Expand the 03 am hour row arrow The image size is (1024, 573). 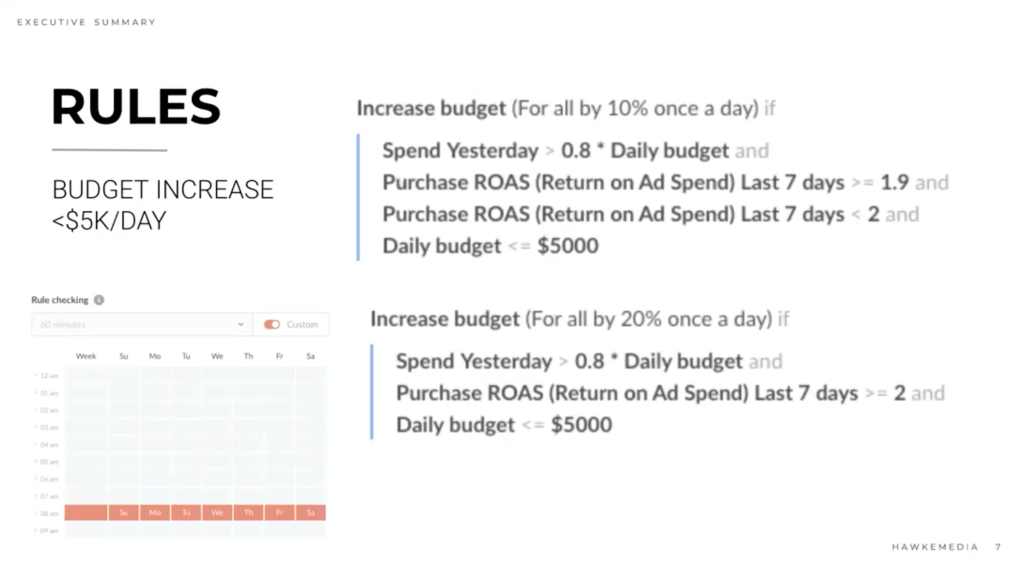(36, 427)
